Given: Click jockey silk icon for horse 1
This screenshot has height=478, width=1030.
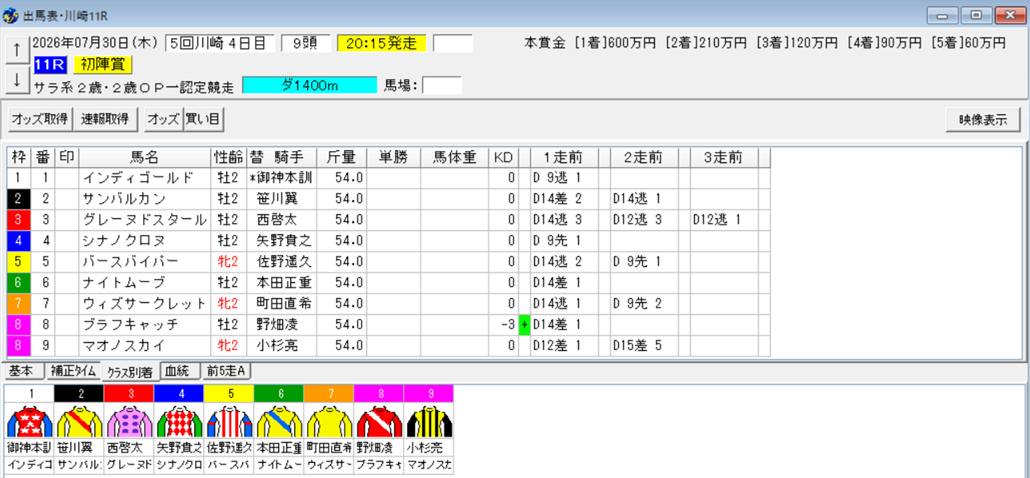Looking at the screenshot, I should [x=29, y=422].
